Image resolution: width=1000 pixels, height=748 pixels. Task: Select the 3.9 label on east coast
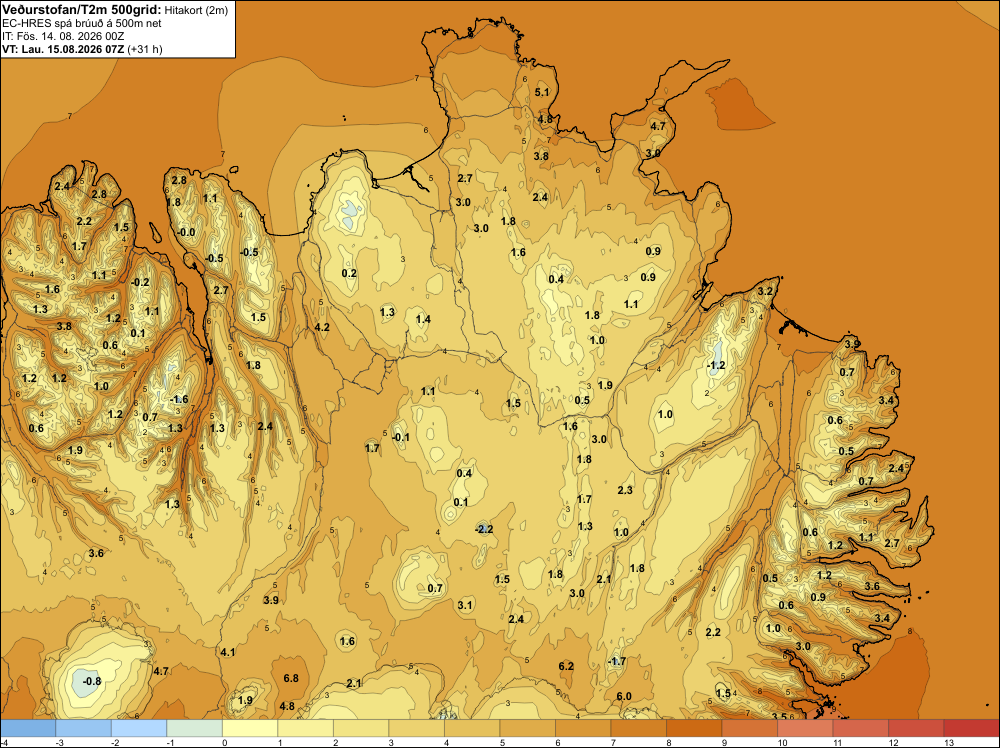pyautogui.click(x=852, y=344)
